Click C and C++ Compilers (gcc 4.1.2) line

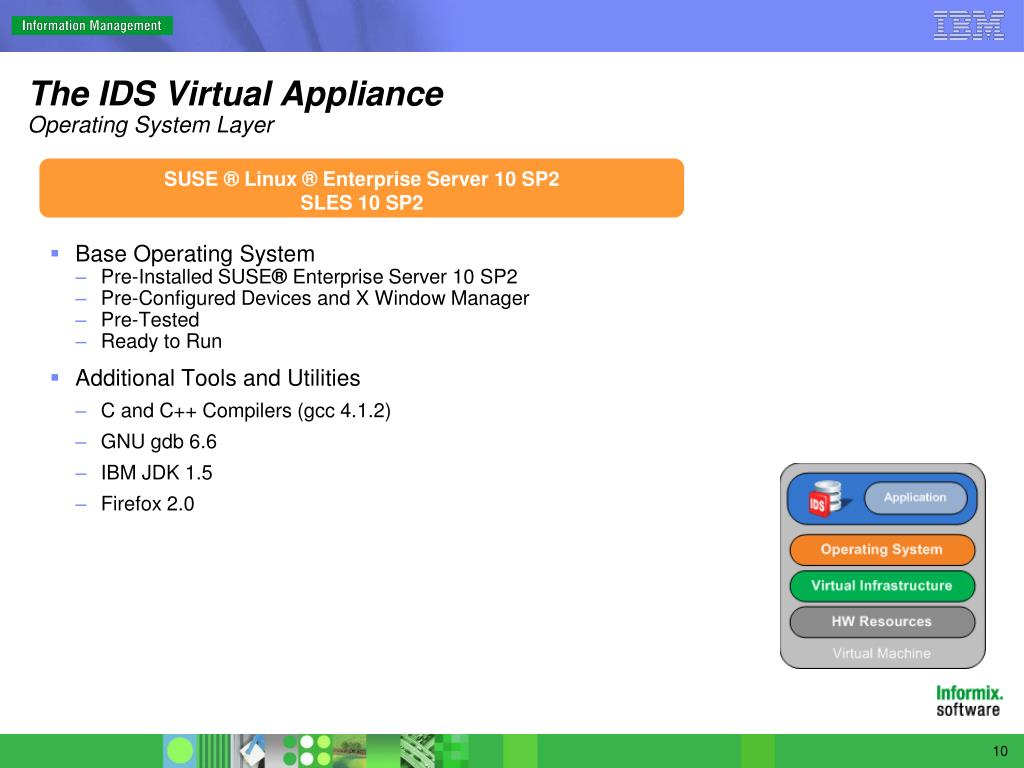point(246,411)
